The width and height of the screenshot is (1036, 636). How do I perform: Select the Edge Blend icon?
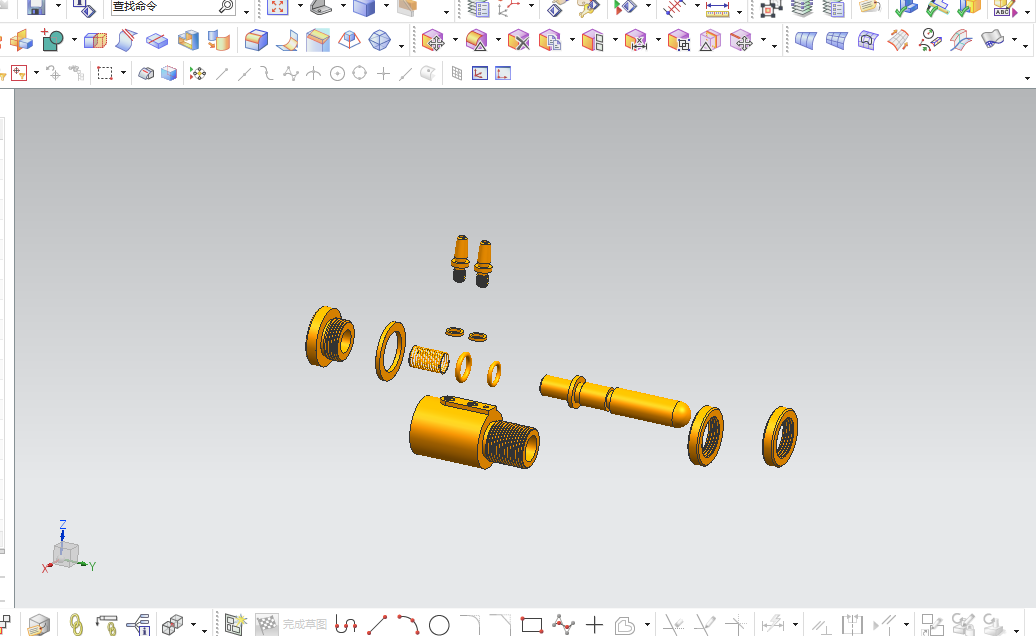pos(256,41)
